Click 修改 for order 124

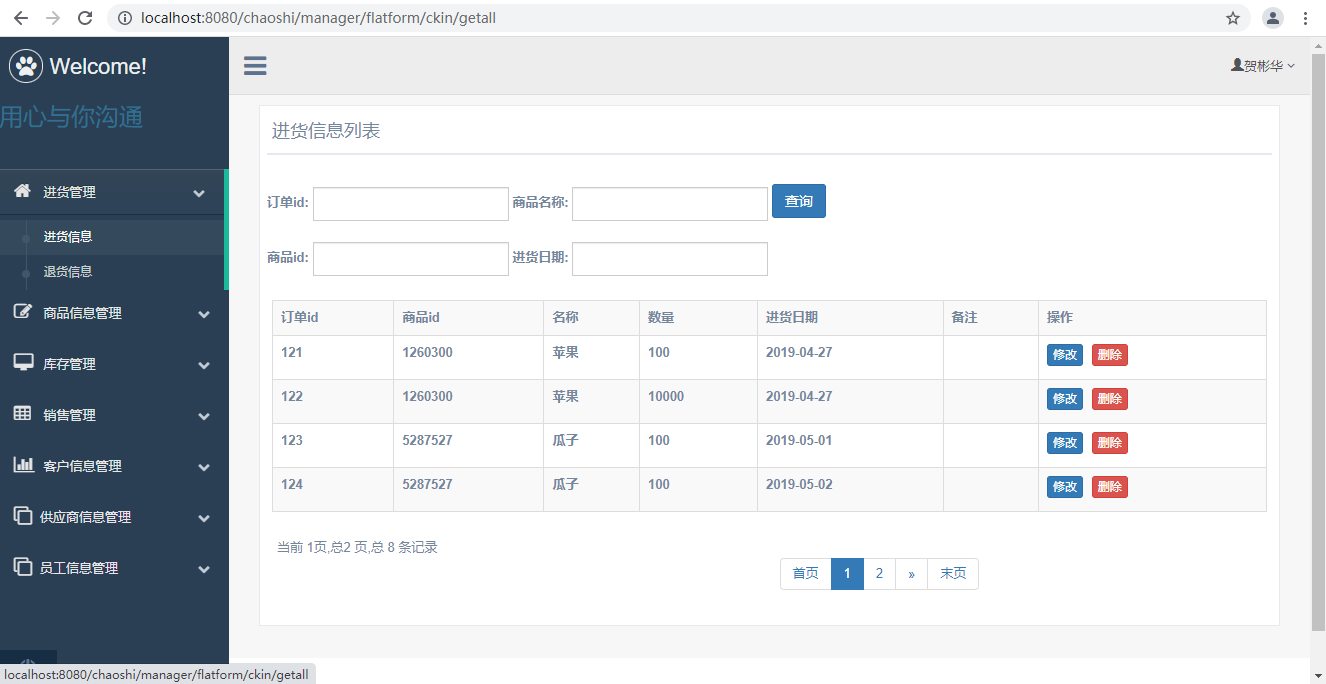pyautogui.click(x=1065, y=487)
